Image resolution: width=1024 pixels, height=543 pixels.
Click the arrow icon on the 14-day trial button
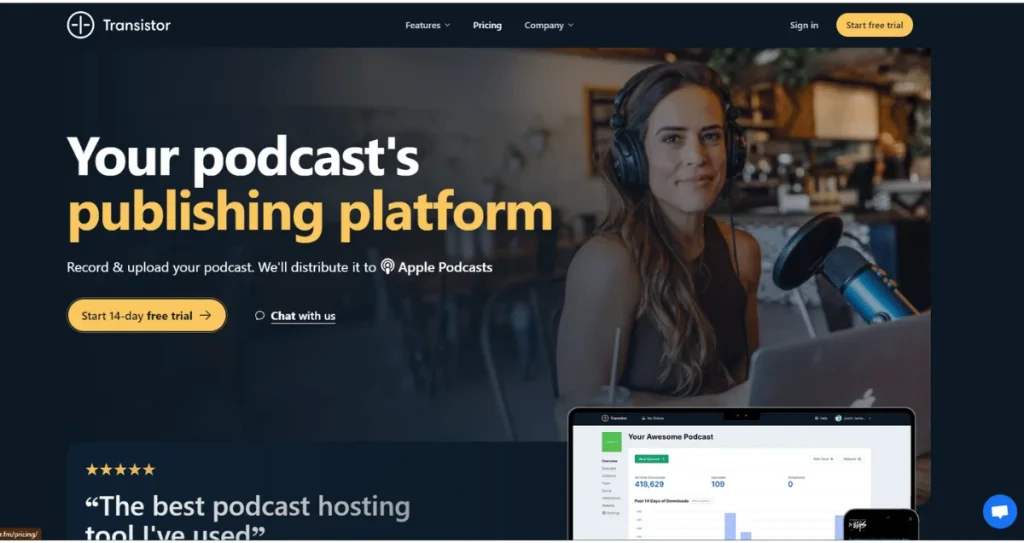206,316
